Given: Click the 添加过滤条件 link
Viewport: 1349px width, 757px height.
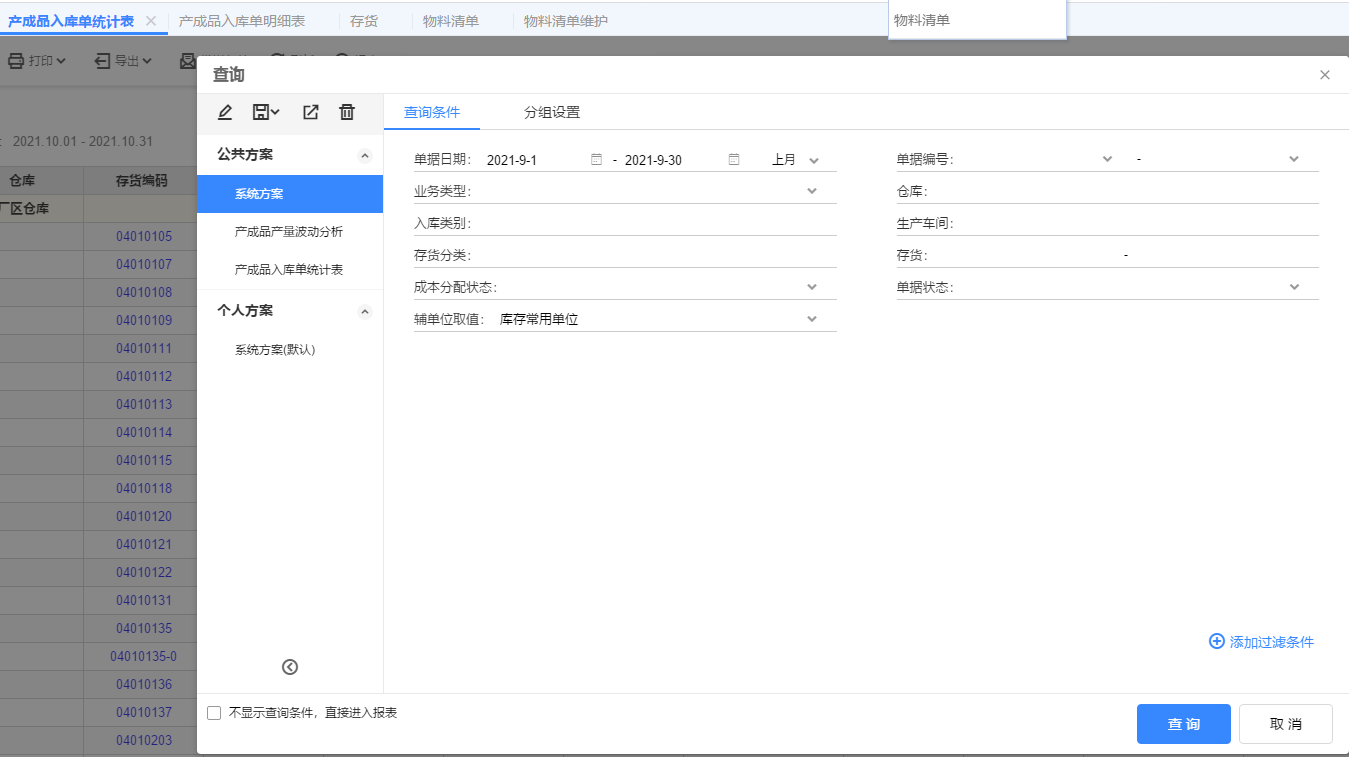Looking at the screenshot, I should [x=1272, y=642].
